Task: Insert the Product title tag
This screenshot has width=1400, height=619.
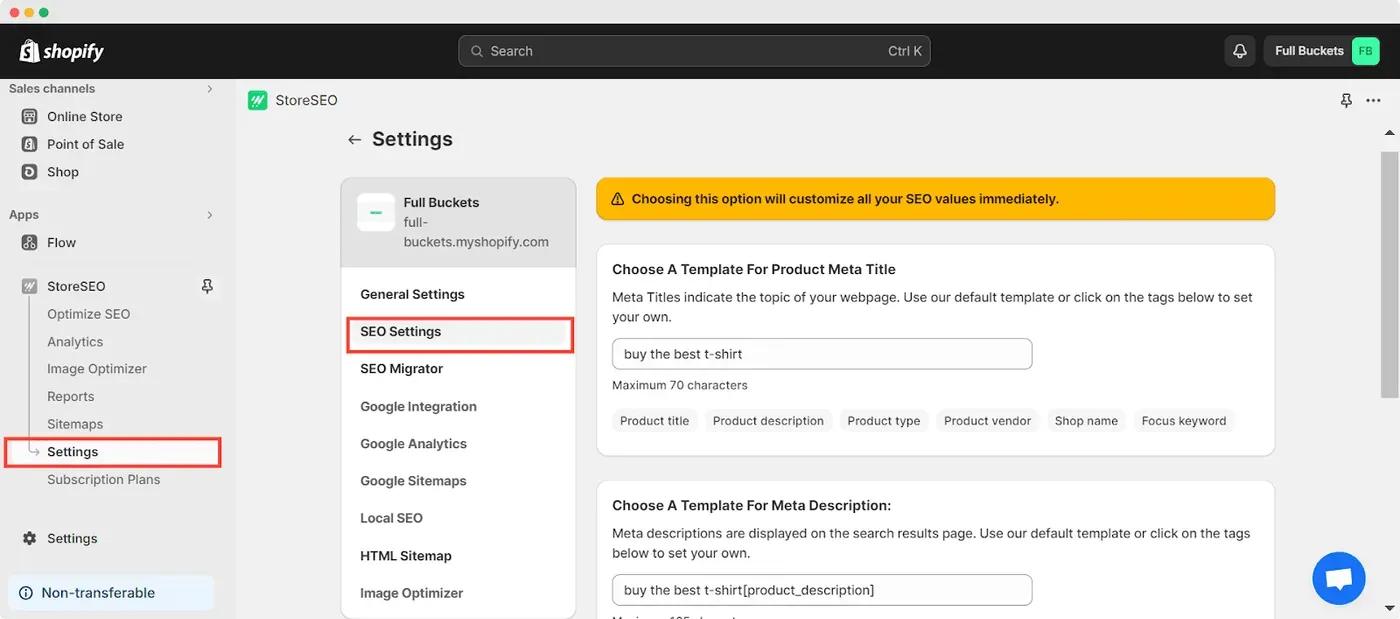Action: pyautogui.click(x=655, y=421)
